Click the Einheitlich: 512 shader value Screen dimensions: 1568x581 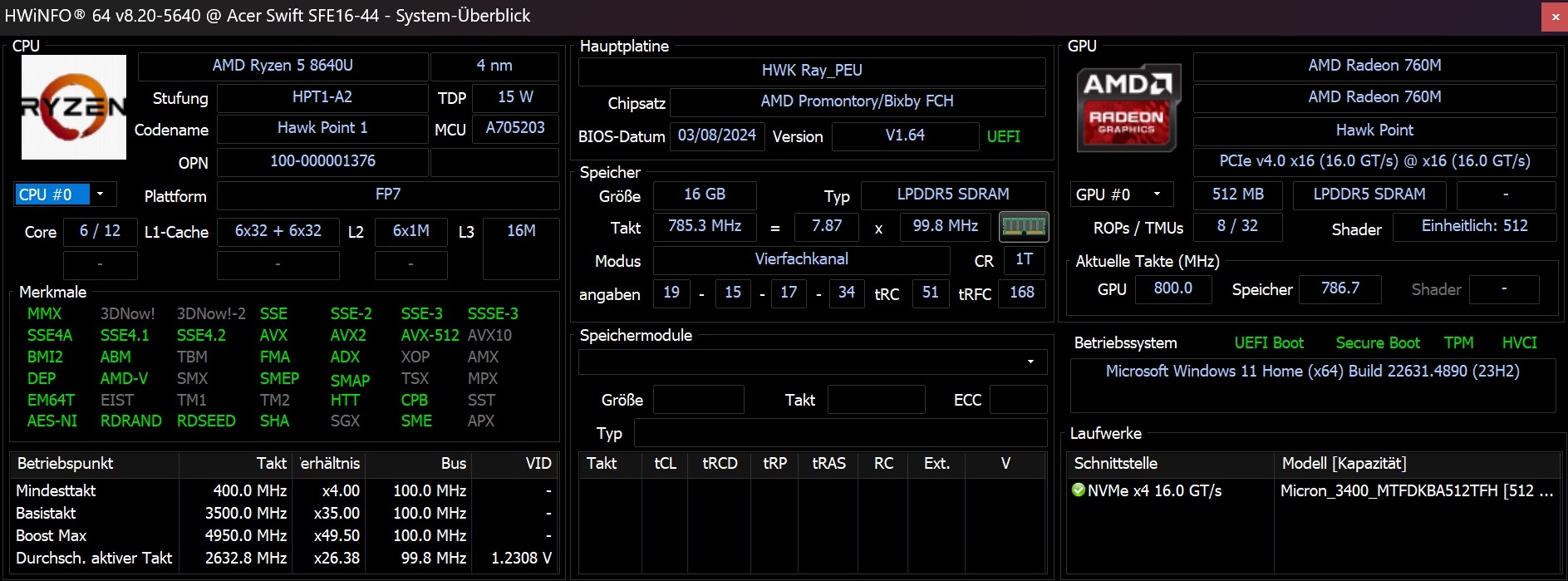click(1474, 226)
